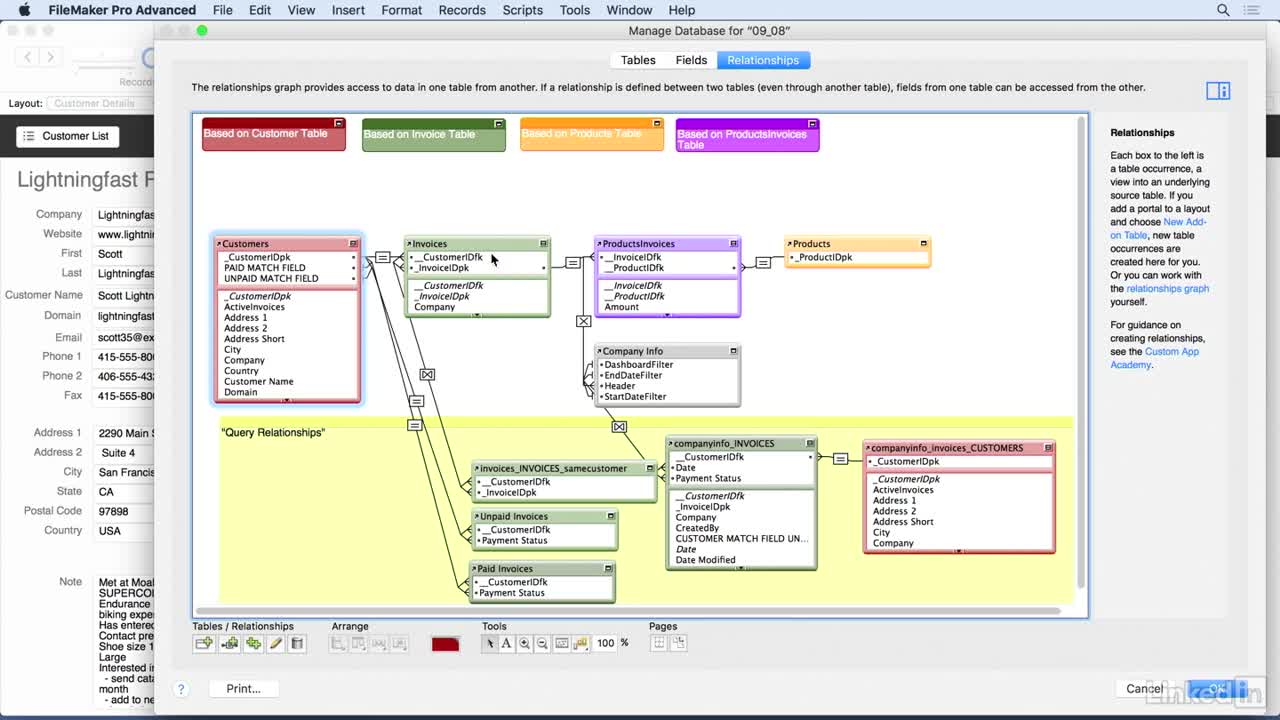The height and width of the screenshot is (720, 1280).
Task: Click the equals operator between ProductsInvoices and Products
Action: [763, 263]
